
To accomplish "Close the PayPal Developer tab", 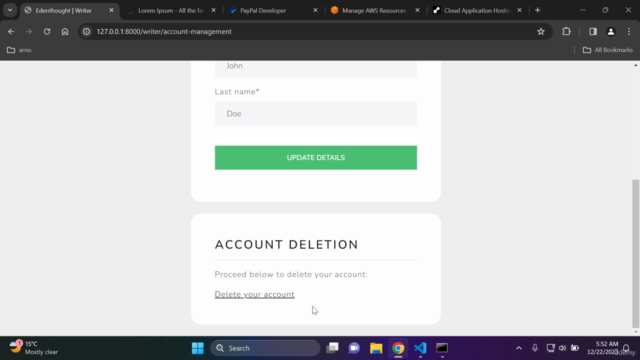I will [x=315, y=10].
